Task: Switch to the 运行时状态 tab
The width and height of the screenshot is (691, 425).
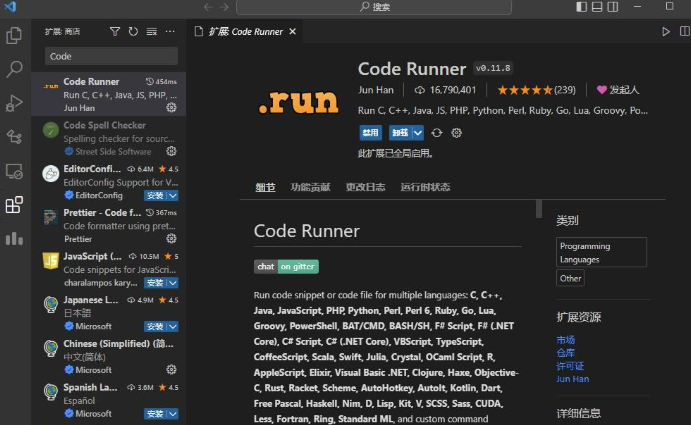Action: pyautogui.click(x=425, y=187)
